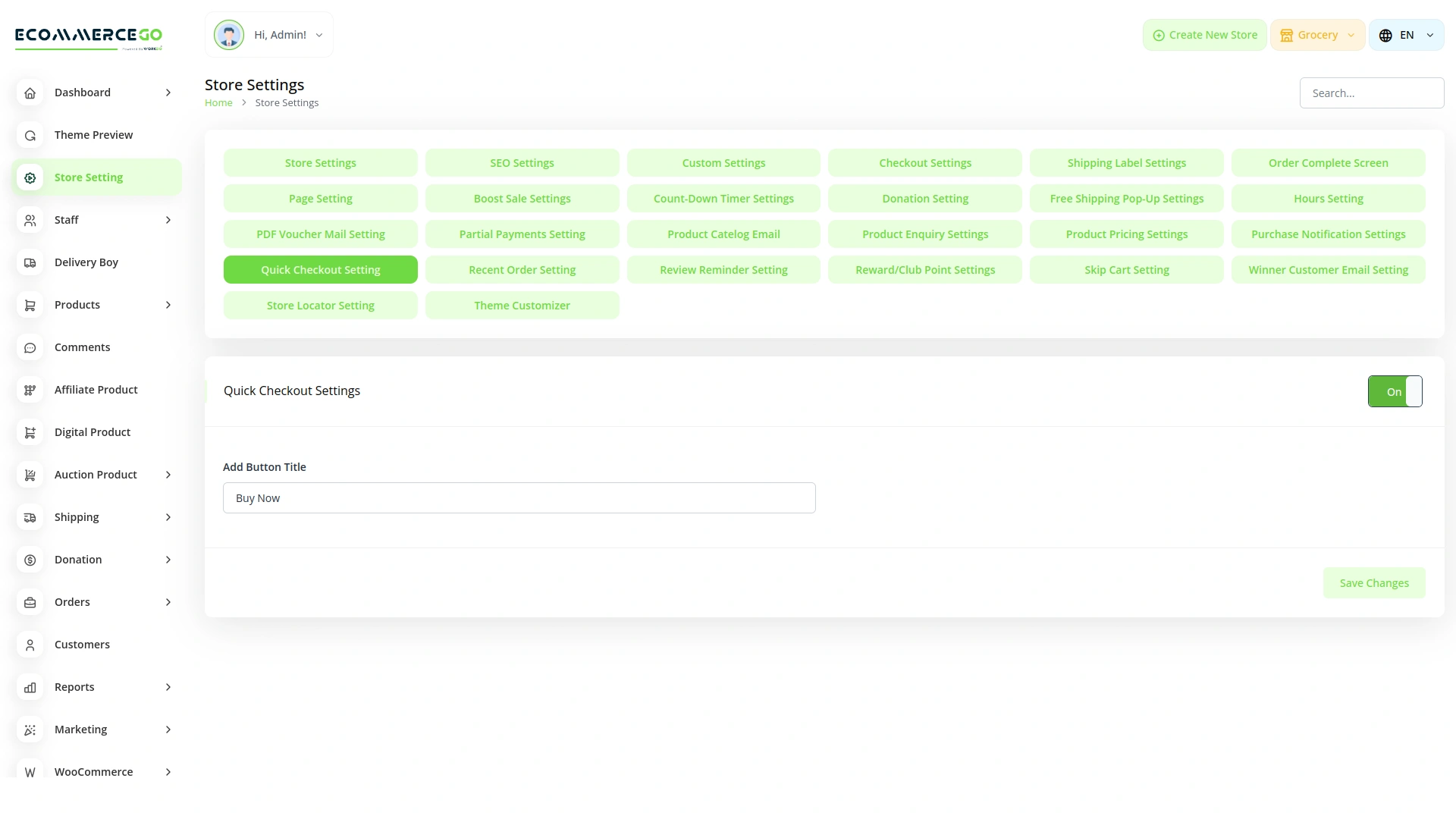Select the Theme Preview icon in sidebar
This screenshot has width=1456, height=819.
(x=30, y=135)
